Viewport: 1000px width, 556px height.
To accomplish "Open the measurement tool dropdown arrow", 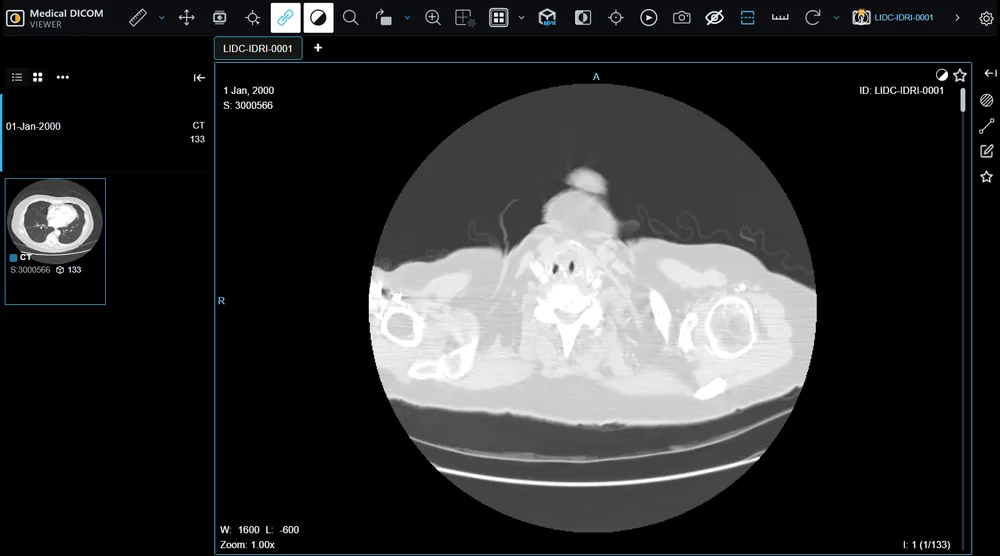I will (x=161, y=18).
